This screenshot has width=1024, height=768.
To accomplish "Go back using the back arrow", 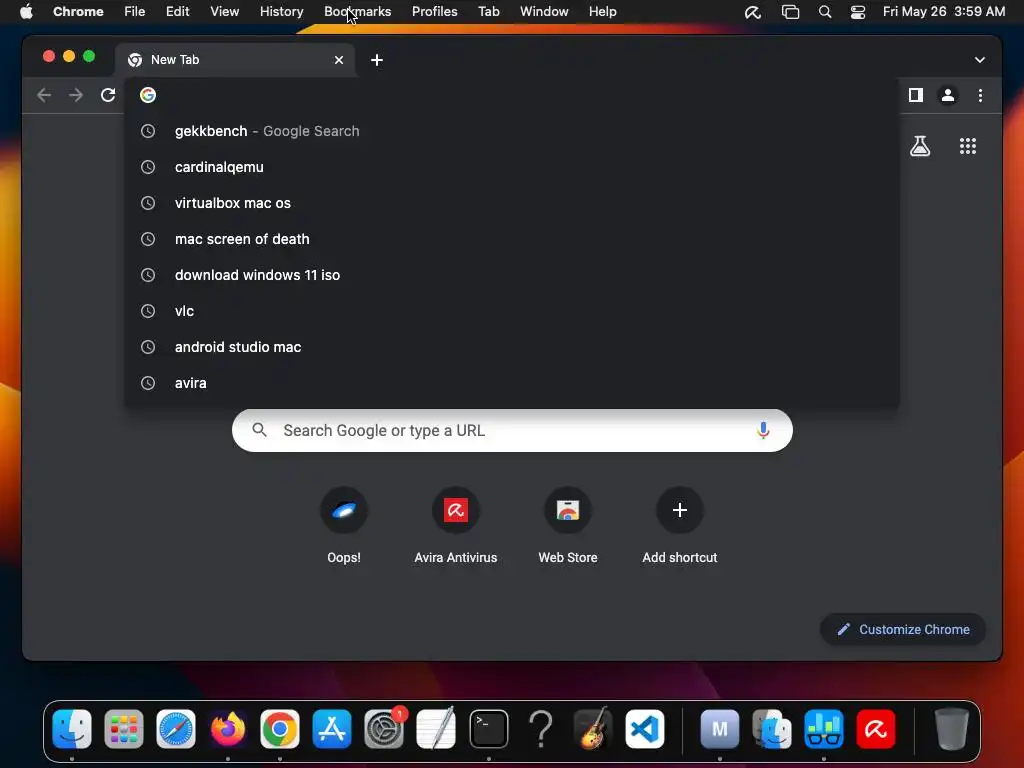I will tap(44, 95).
